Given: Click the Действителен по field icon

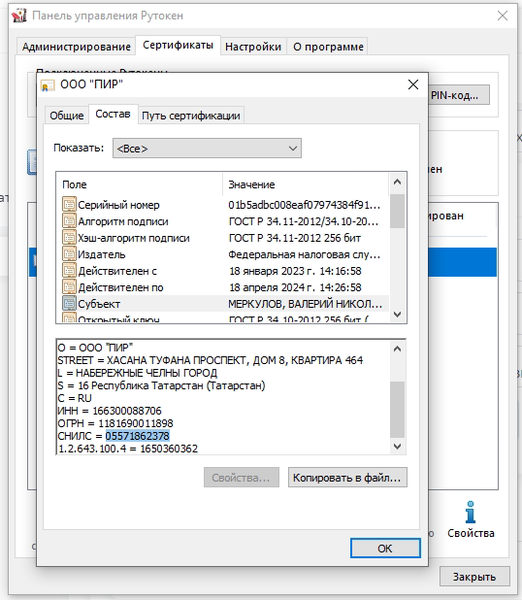Looking at the screenshot, I should 69,287.
